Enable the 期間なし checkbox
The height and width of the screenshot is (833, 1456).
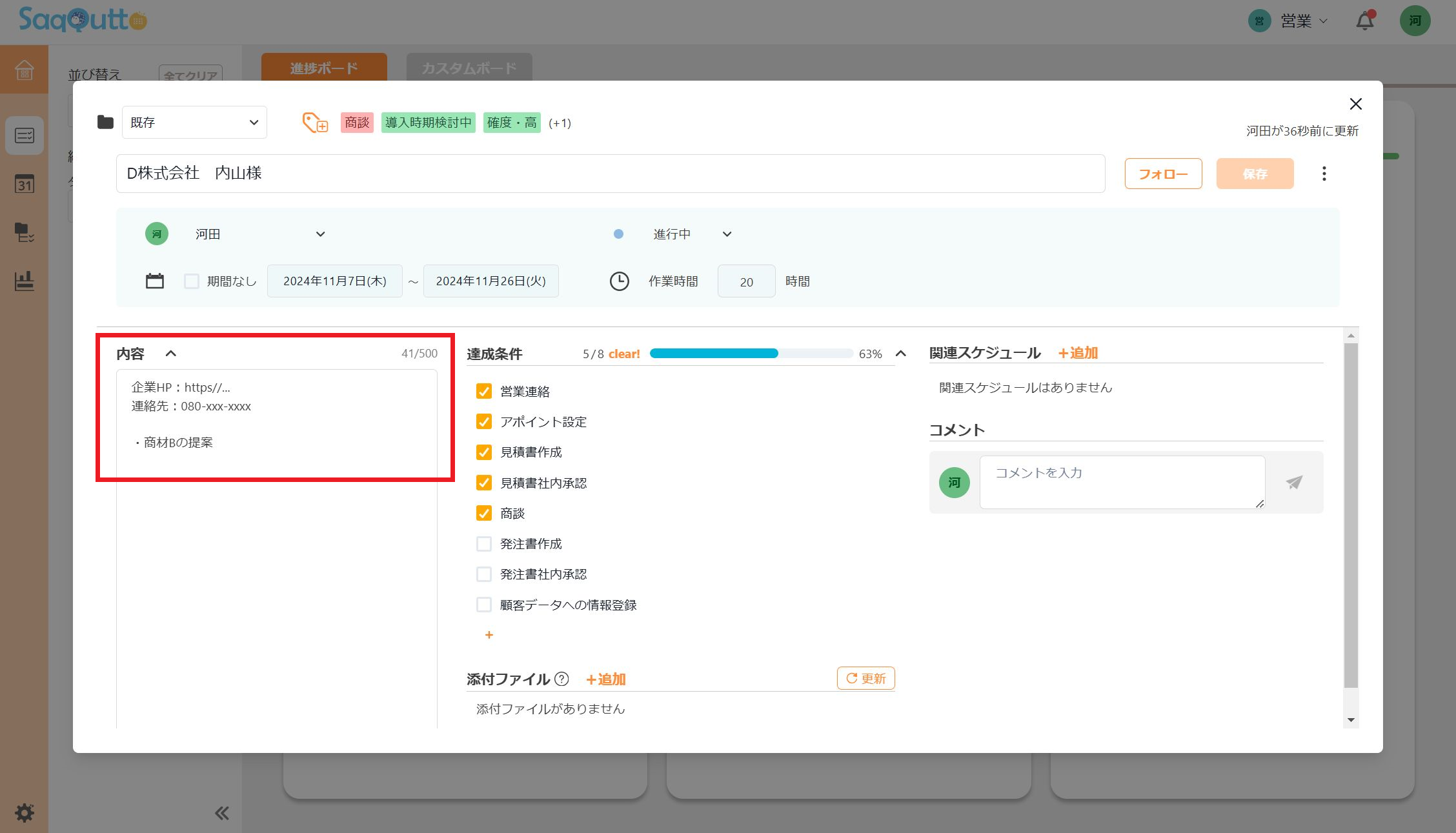point(191,281)
